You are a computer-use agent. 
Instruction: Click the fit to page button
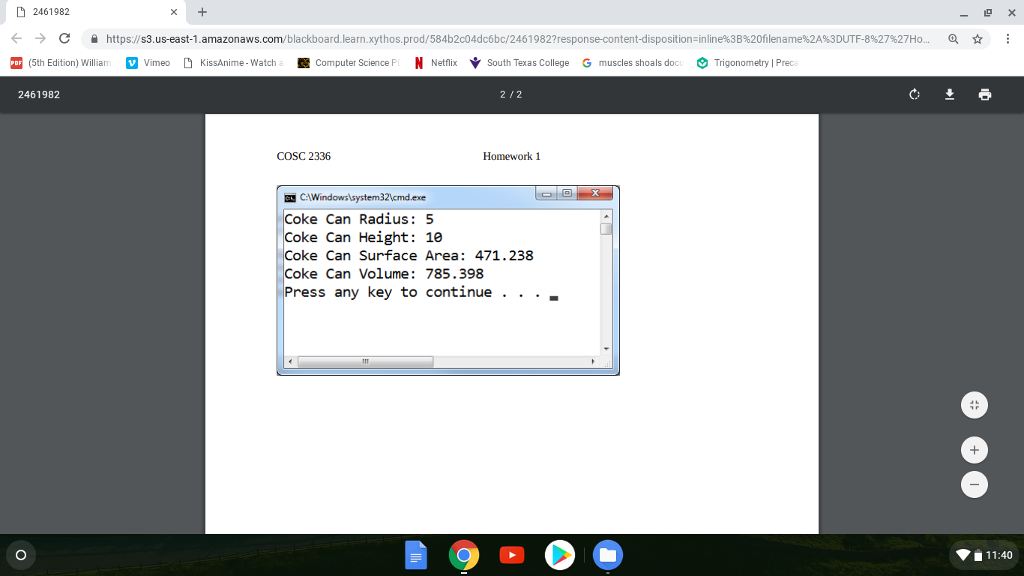coord(974,405)
